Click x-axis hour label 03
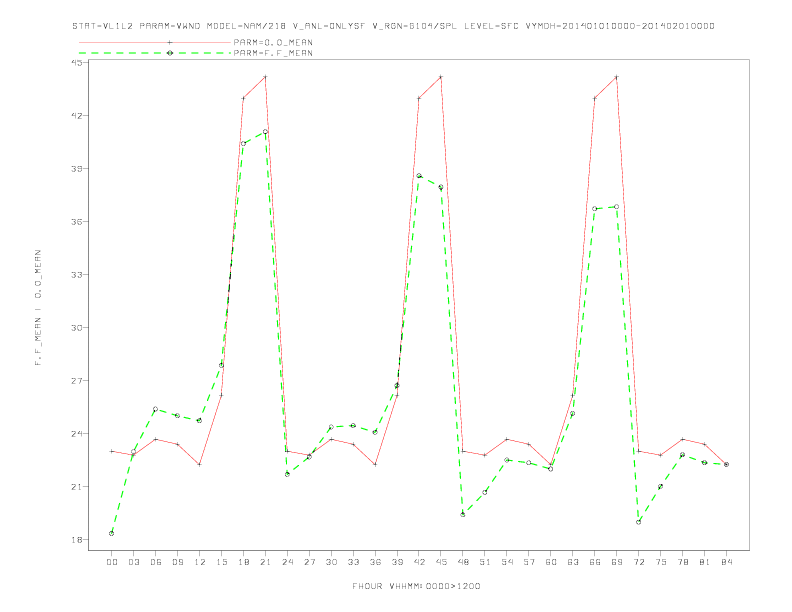 133,562
